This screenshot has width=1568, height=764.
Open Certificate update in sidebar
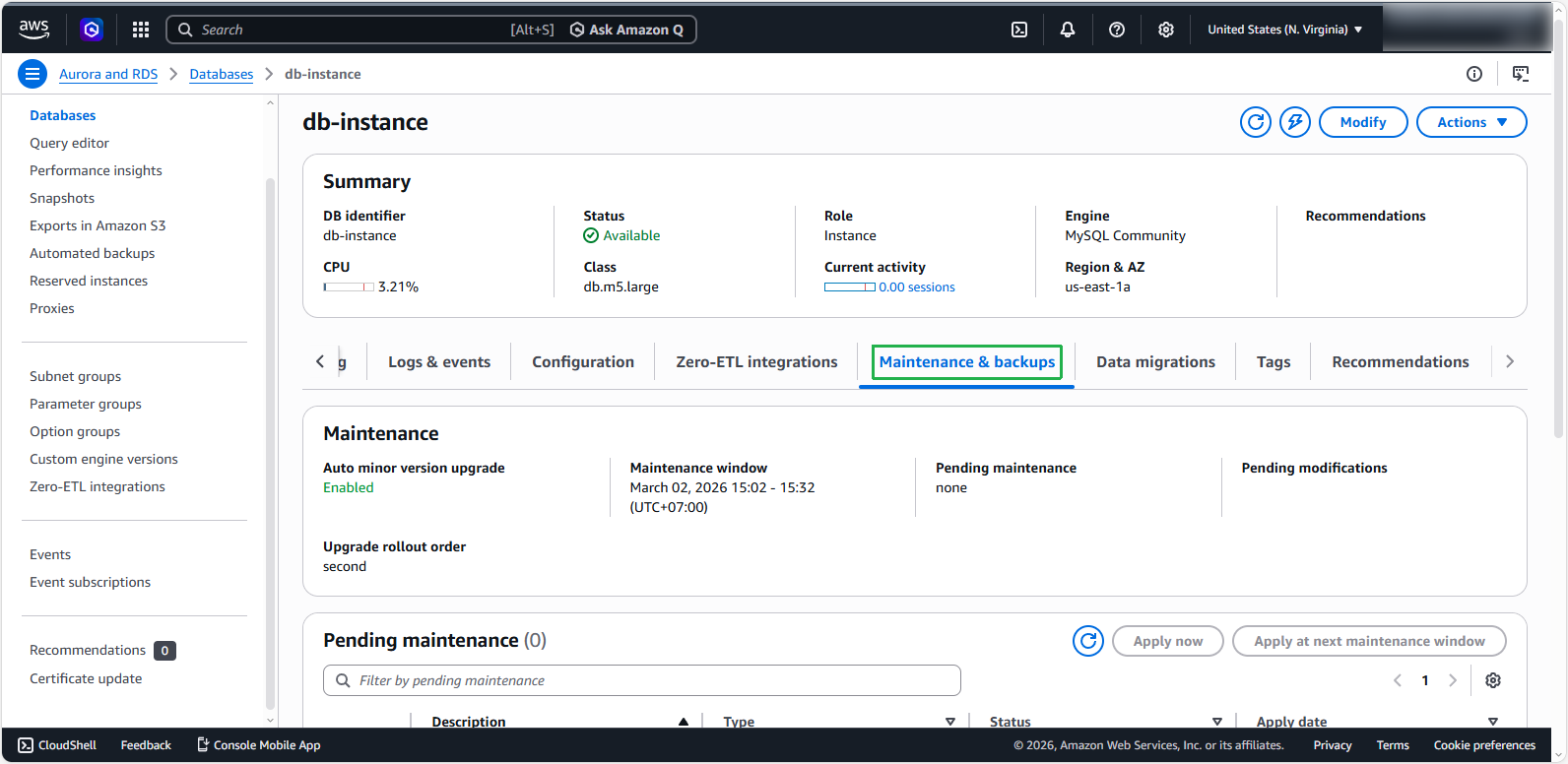(86, 678)
